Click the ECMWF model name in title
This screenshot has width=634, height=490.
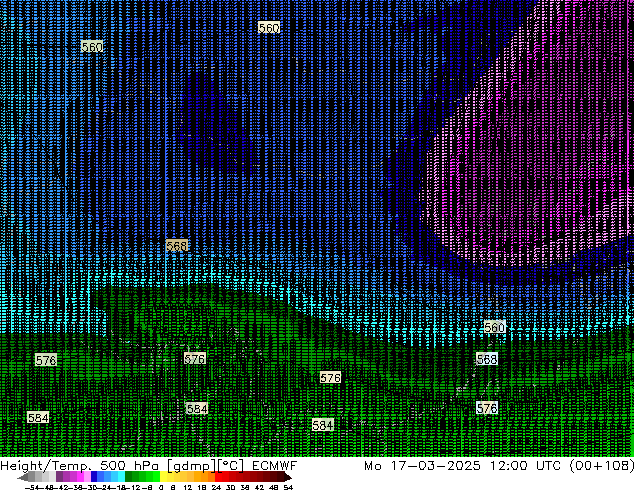coord(275,466)
